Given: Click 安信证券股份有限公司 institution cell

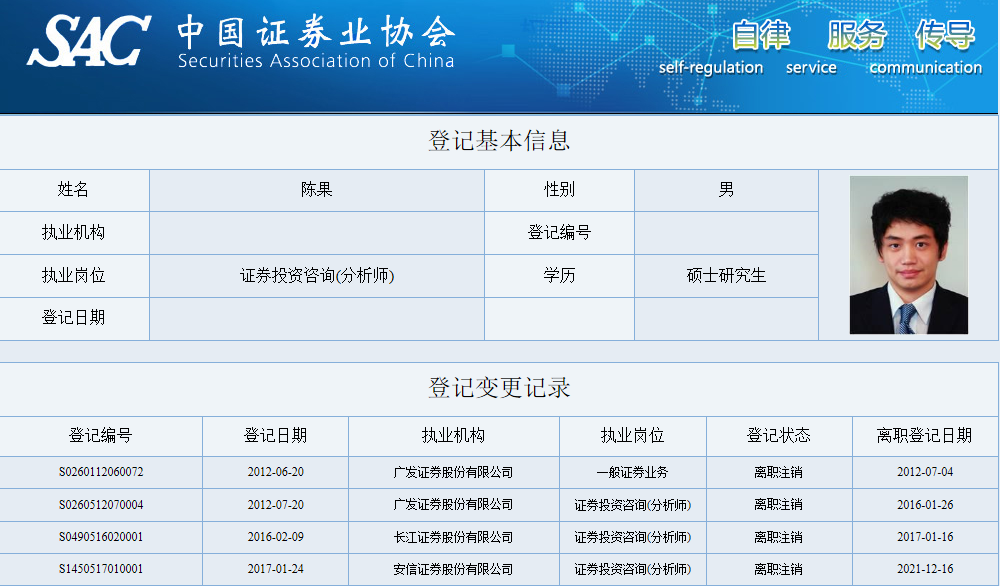Looking at the screenshot, I should click(x=453, y=569).
